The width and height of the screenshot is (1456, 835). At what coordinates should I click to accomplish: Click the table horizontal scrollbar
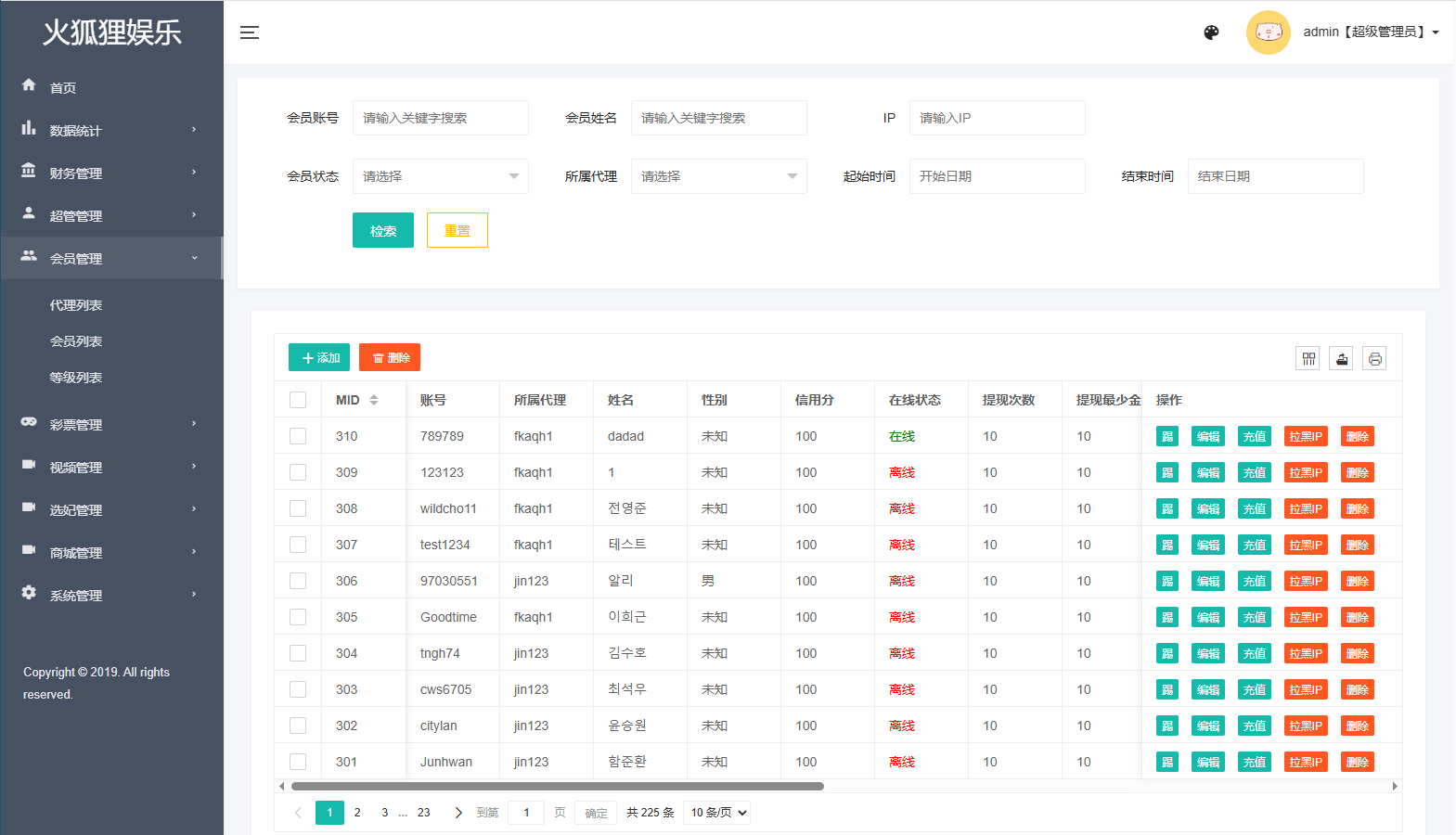coord(558,786)
